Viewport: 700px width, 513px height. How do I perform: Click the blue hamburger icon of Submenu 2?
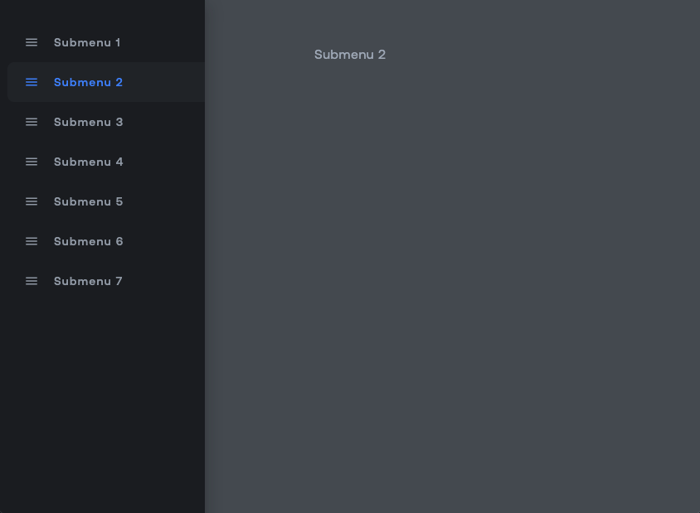pos(31,82)
